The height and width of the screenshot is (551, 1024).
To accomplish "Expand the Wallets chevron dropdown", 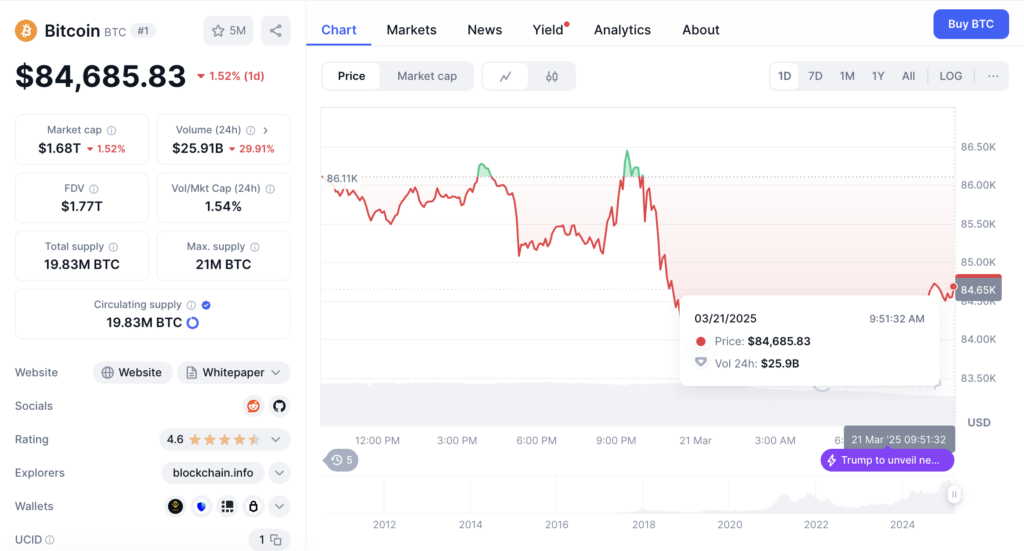I will pos(280,506).
